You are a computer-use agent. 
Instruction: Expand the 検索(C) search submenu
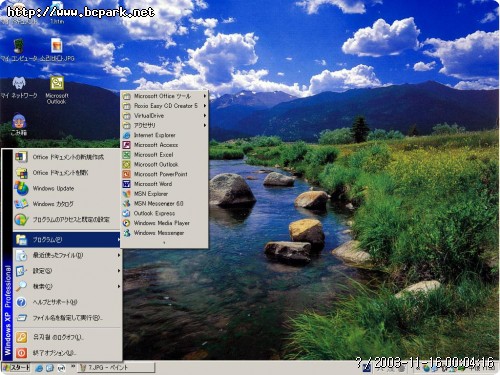67,286
